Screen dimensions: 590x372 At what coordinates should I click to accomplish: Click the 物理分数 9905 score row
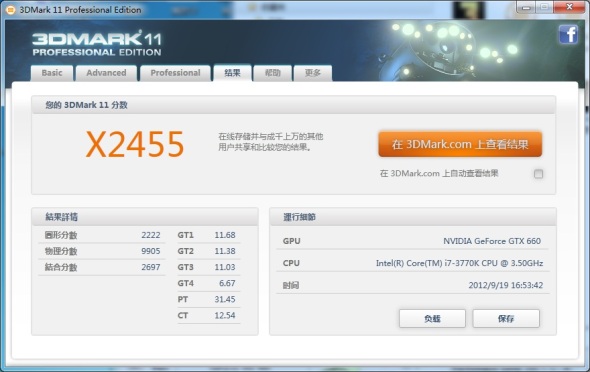click(102, 251)
